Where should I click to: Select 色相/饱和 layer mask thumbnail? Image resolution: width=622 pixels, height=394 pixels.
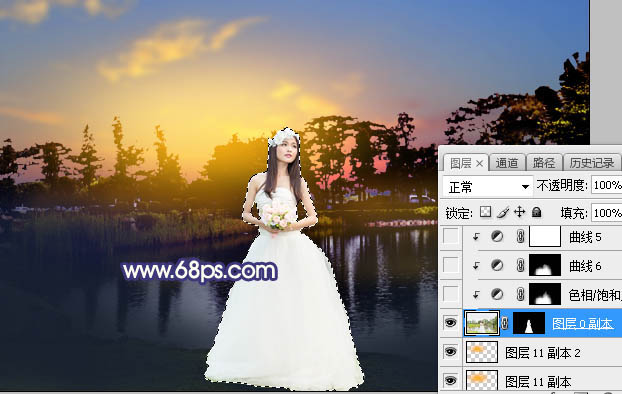(x=545, y=294)
